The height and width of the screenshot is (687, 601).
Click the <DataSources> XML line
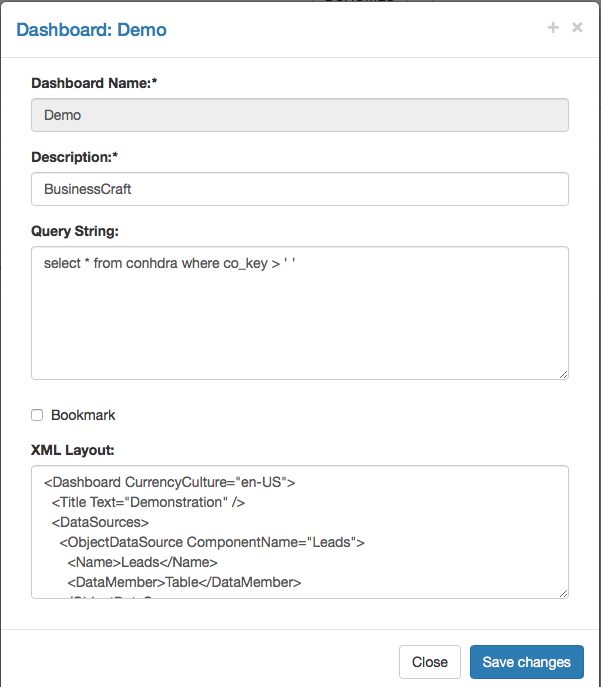pyautogui.click(x=100, y=522)
